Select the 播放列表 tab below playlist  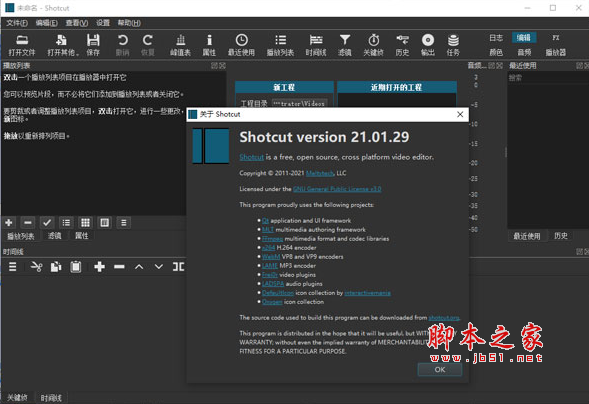[x=21, y=236]
